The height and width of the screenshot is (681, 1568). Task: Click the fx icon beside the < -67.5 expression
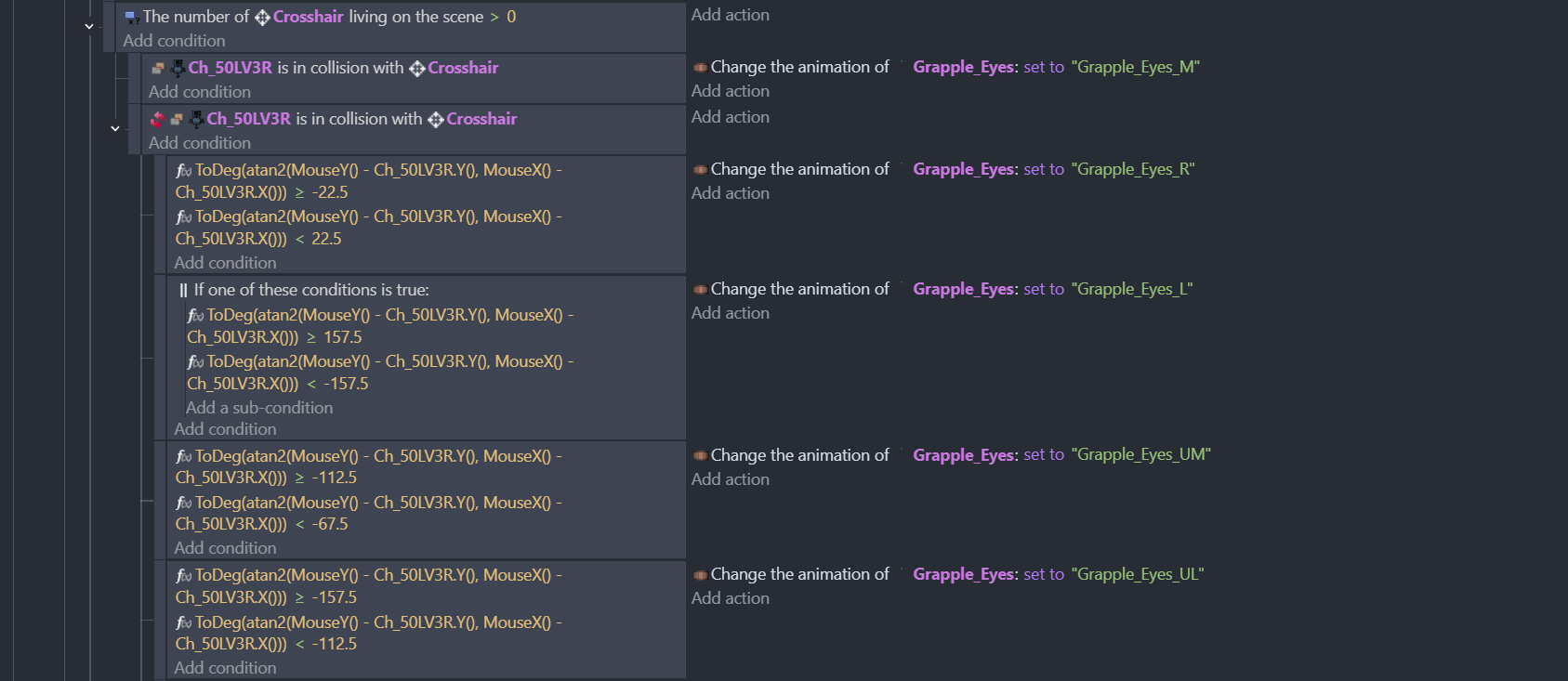coord(184,504)
